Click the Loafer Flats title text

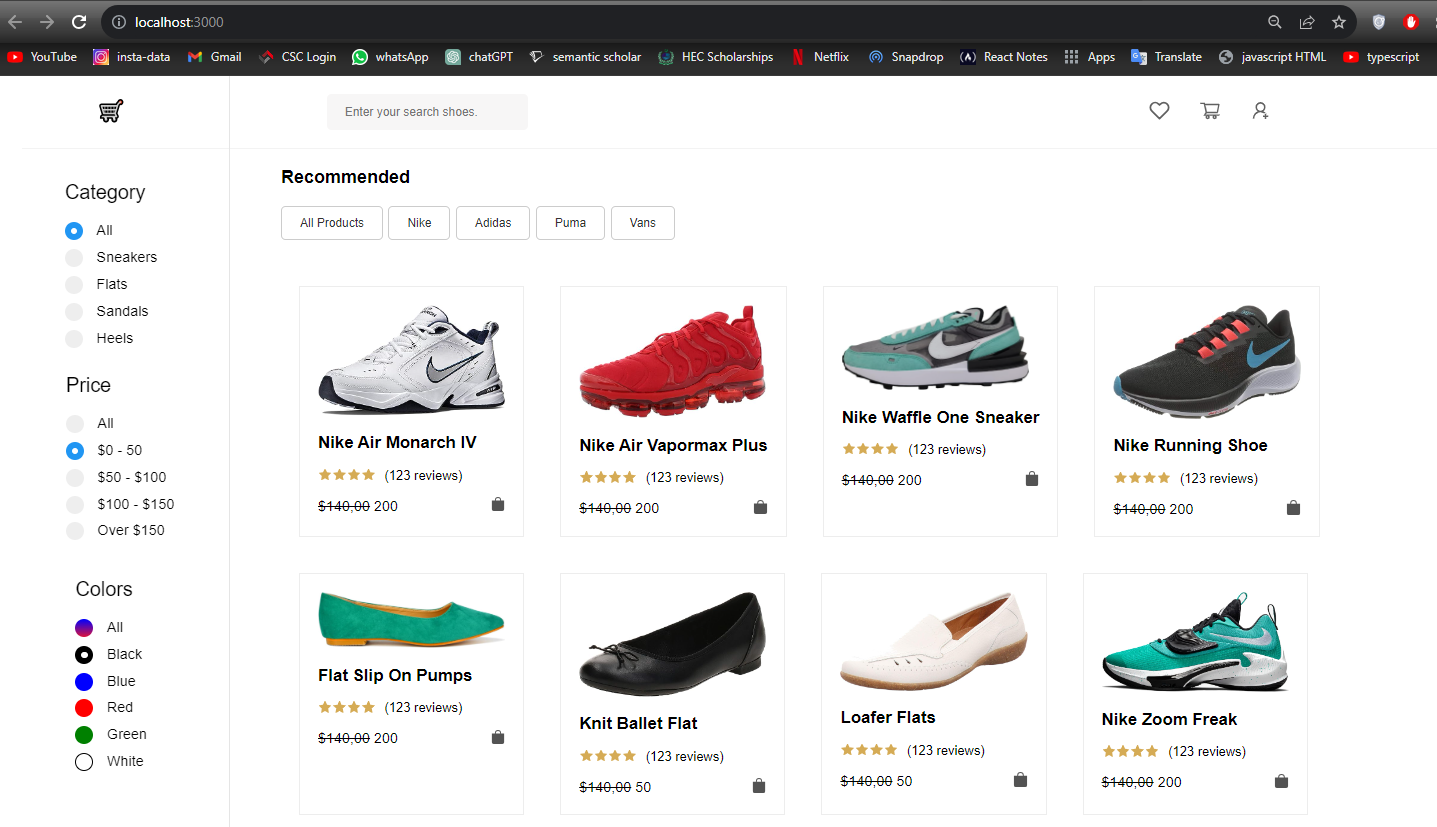coord(888,717)
